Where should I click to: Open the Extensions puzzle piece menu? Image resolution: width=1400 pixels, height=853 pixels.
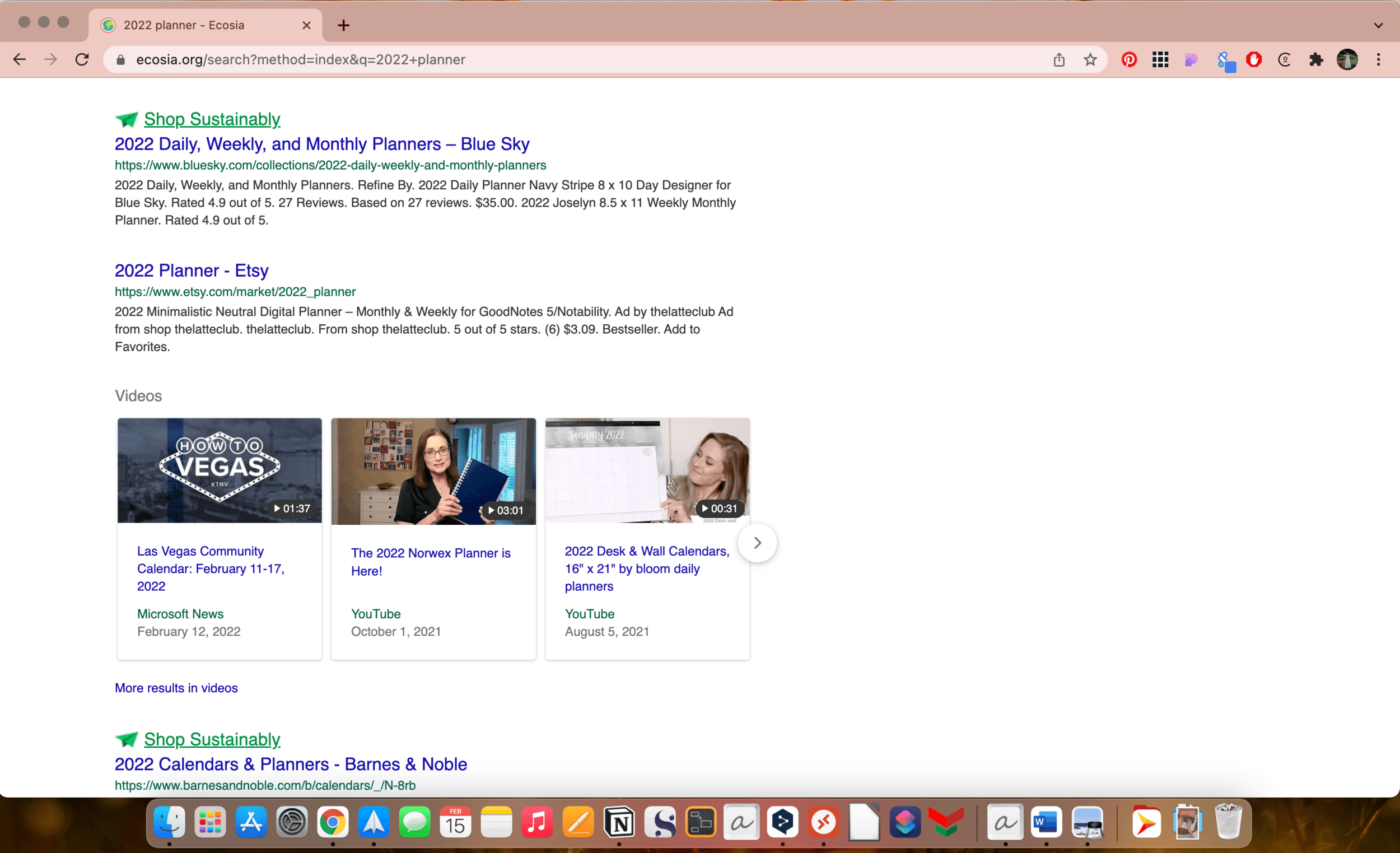pos(1316,60)
